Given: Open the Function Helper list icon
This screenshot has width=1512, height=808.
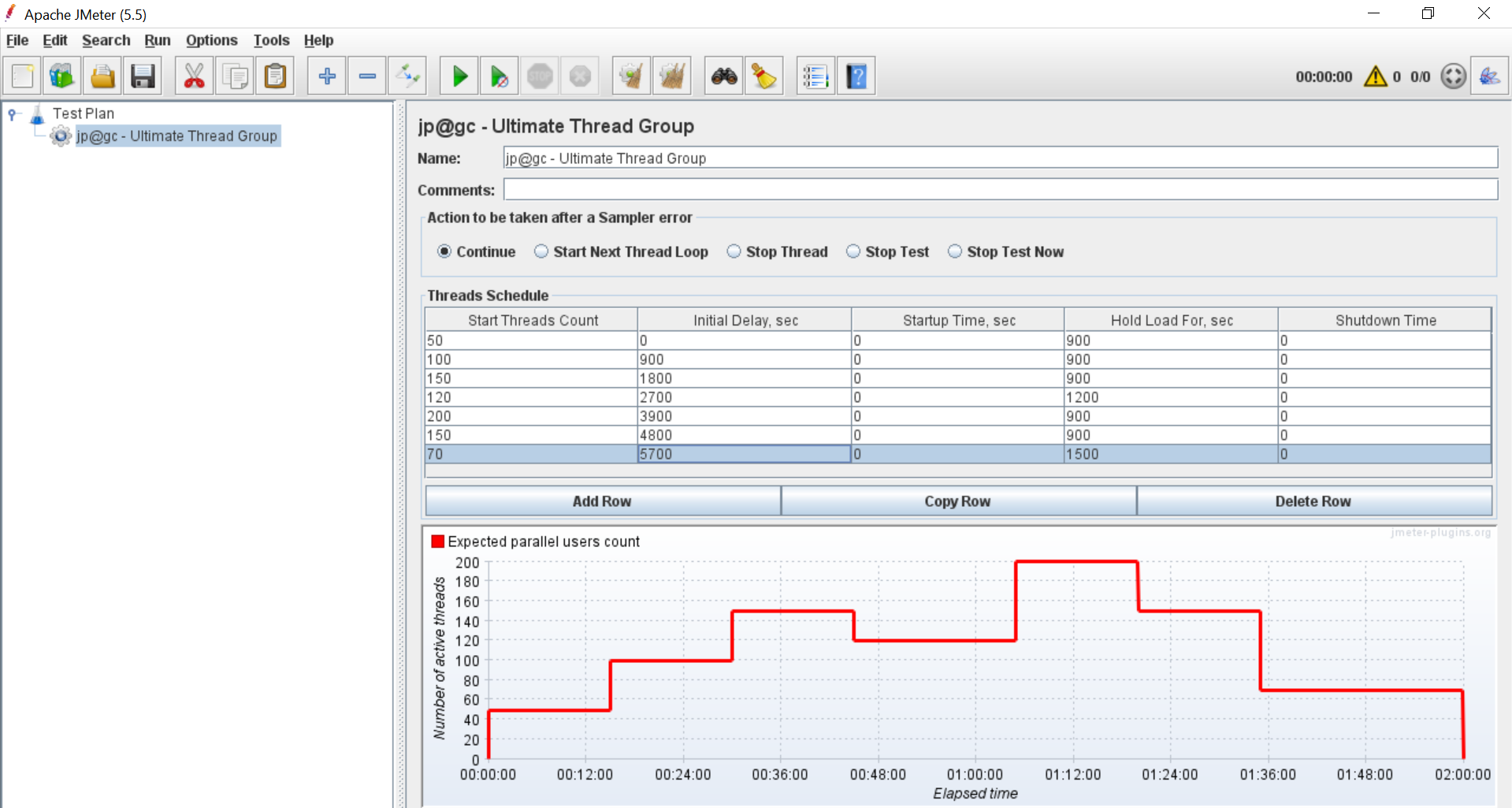Looking at the screenshot, I should (x=815, y=76).
